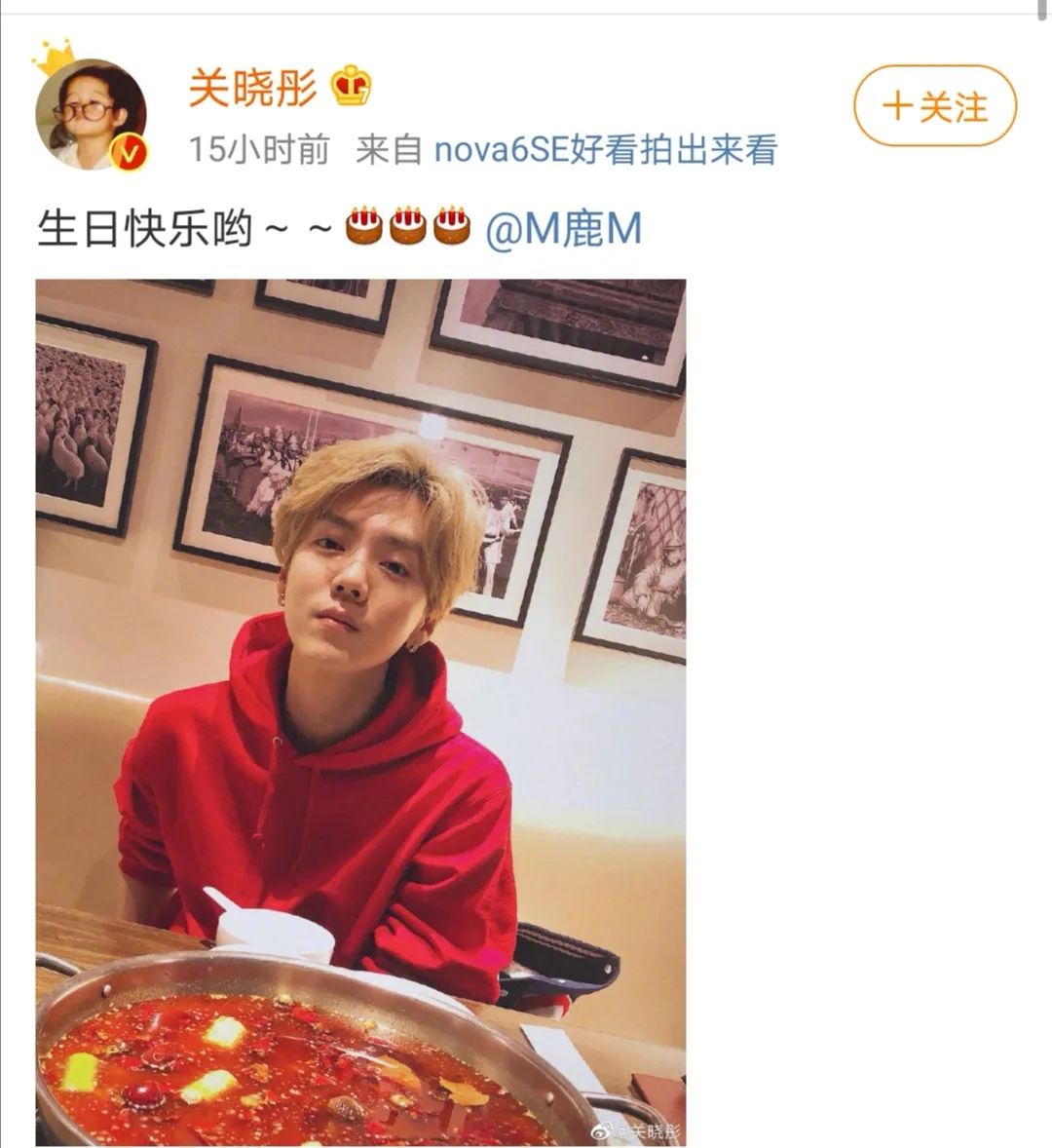Click the third birthday cake emoji
This screenshot has height=1148, width=1052.
tap(452, 225)
